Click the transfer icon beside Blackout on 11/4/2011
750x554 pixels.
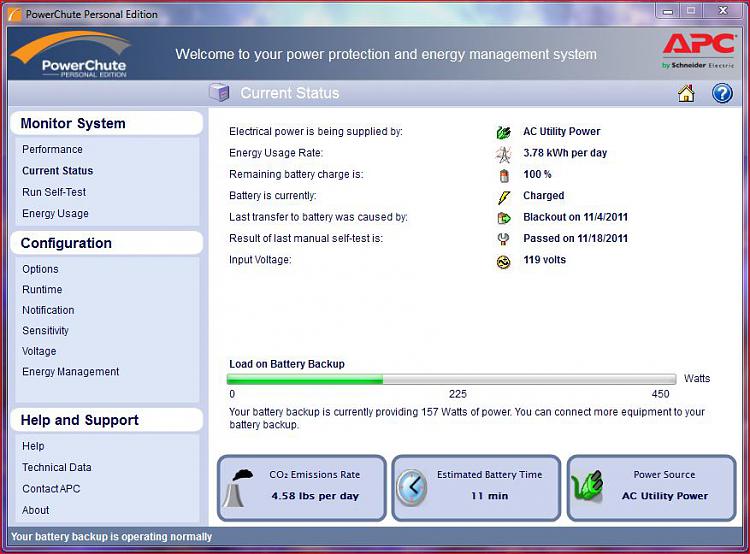click(504, 218)
